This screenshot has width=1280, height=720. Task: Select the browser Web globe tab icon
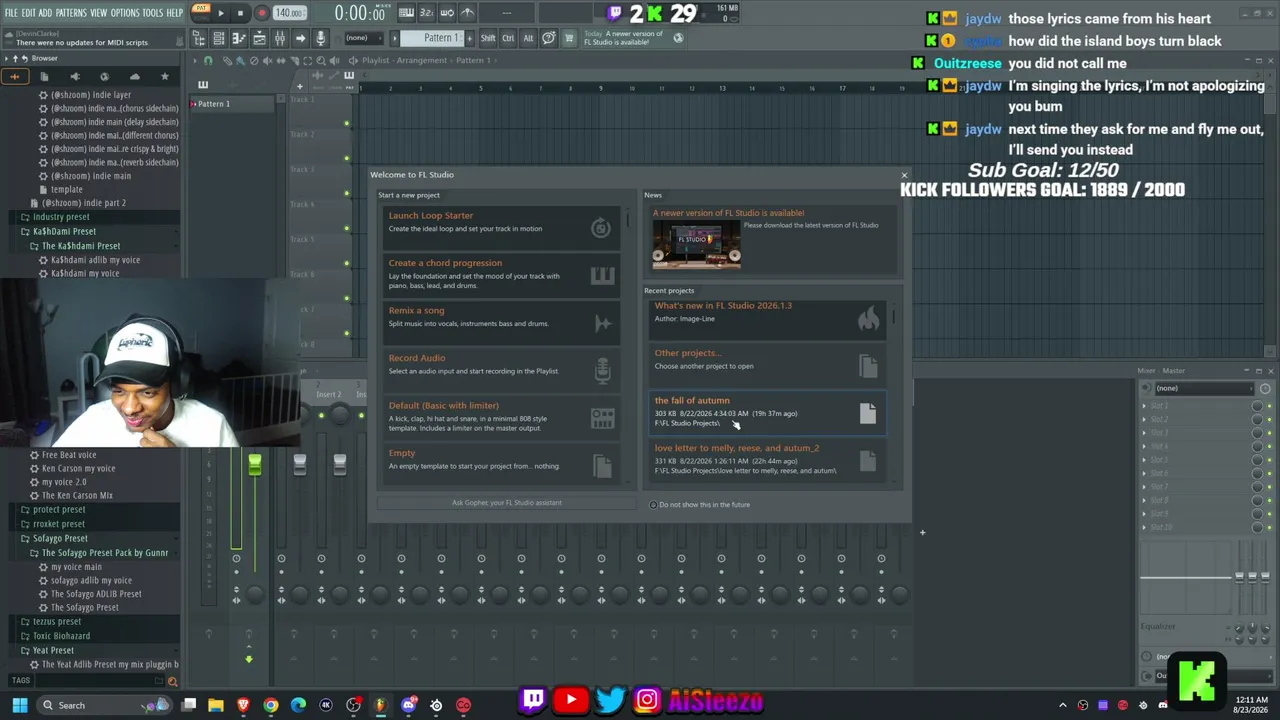point(104,76)
